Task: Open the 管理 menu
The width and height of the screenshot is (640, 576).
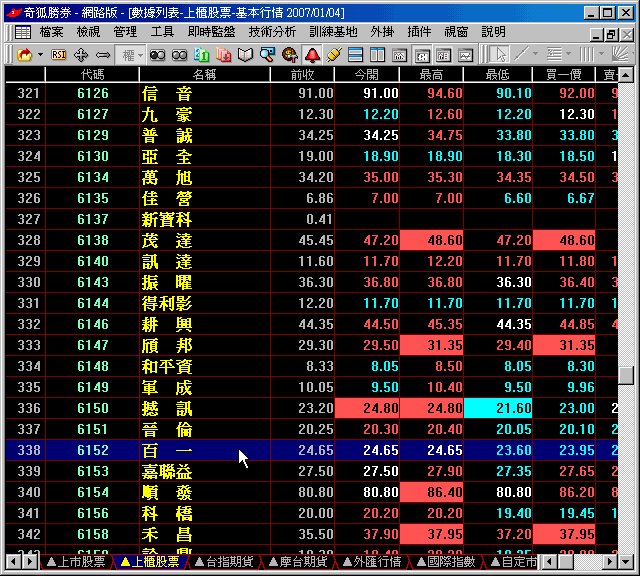Action: coord(125,32)
